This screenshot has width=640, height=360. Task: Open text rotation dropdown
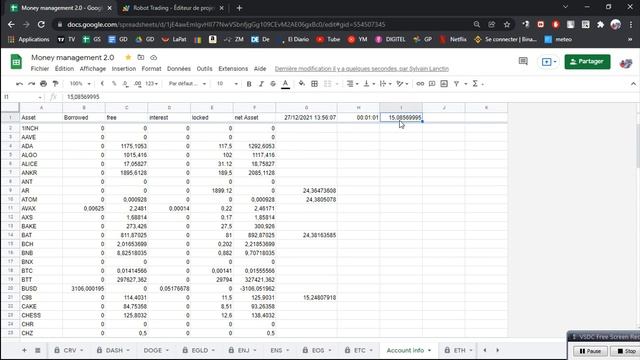(x=402, y=84)
